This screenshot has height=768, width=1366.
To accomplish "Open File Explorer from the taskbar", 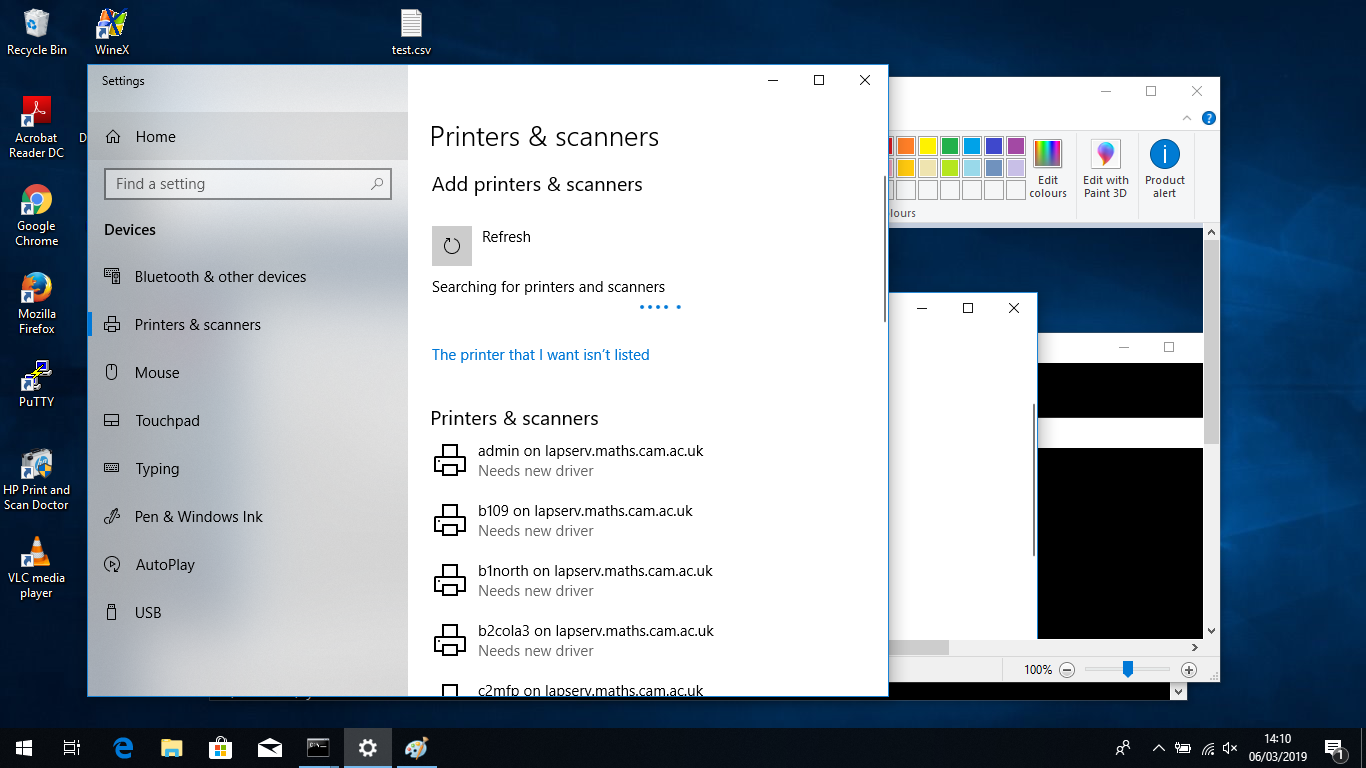I will [x=172, y=748].
